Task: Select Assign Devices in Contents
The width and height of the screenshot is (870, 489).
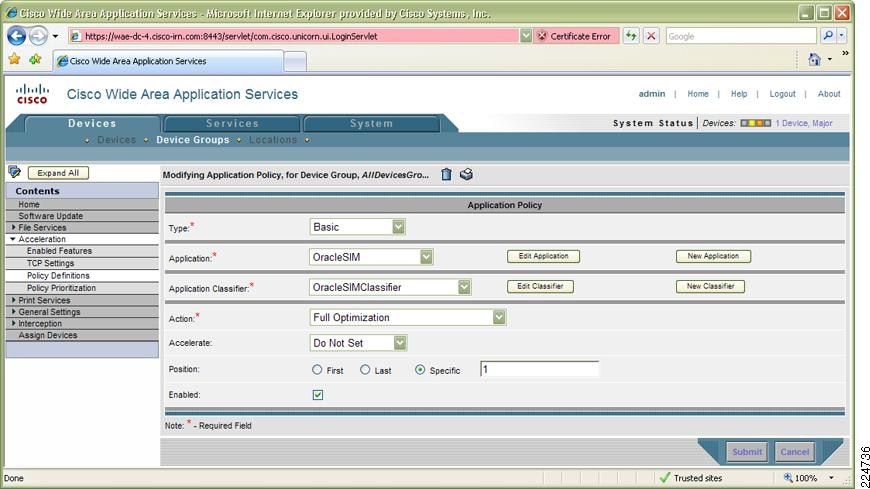Action: pos(48,335)
